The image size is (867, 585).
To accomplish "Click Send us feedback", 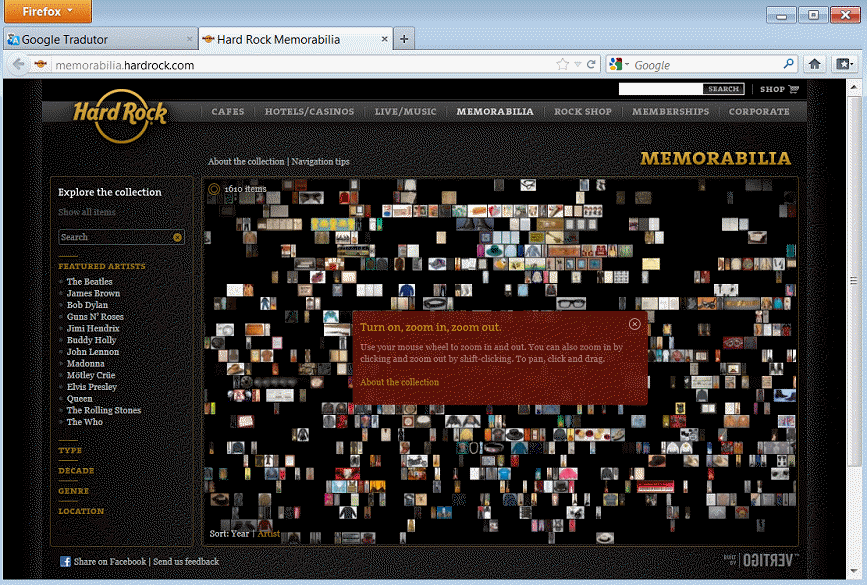I will point(186,562).
